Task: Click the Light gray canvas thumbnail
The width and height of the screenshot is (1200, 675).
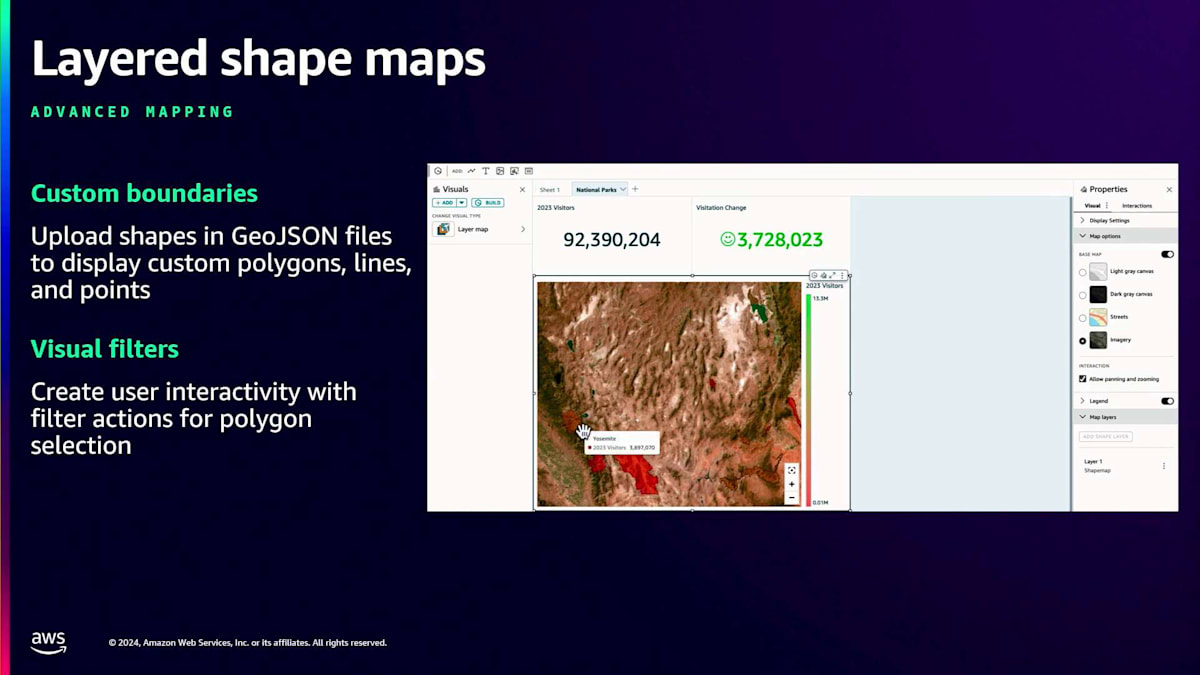Action: [x=1098, y=271]
